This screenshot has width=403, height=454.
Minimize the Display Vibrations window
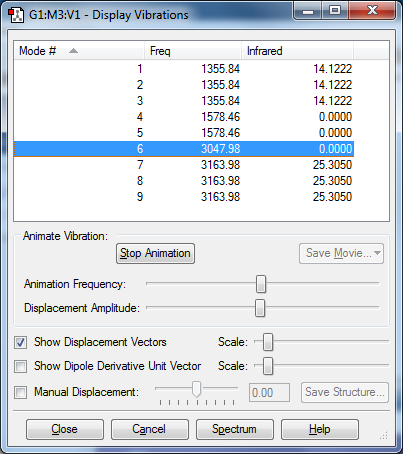[x=308, y=11]
